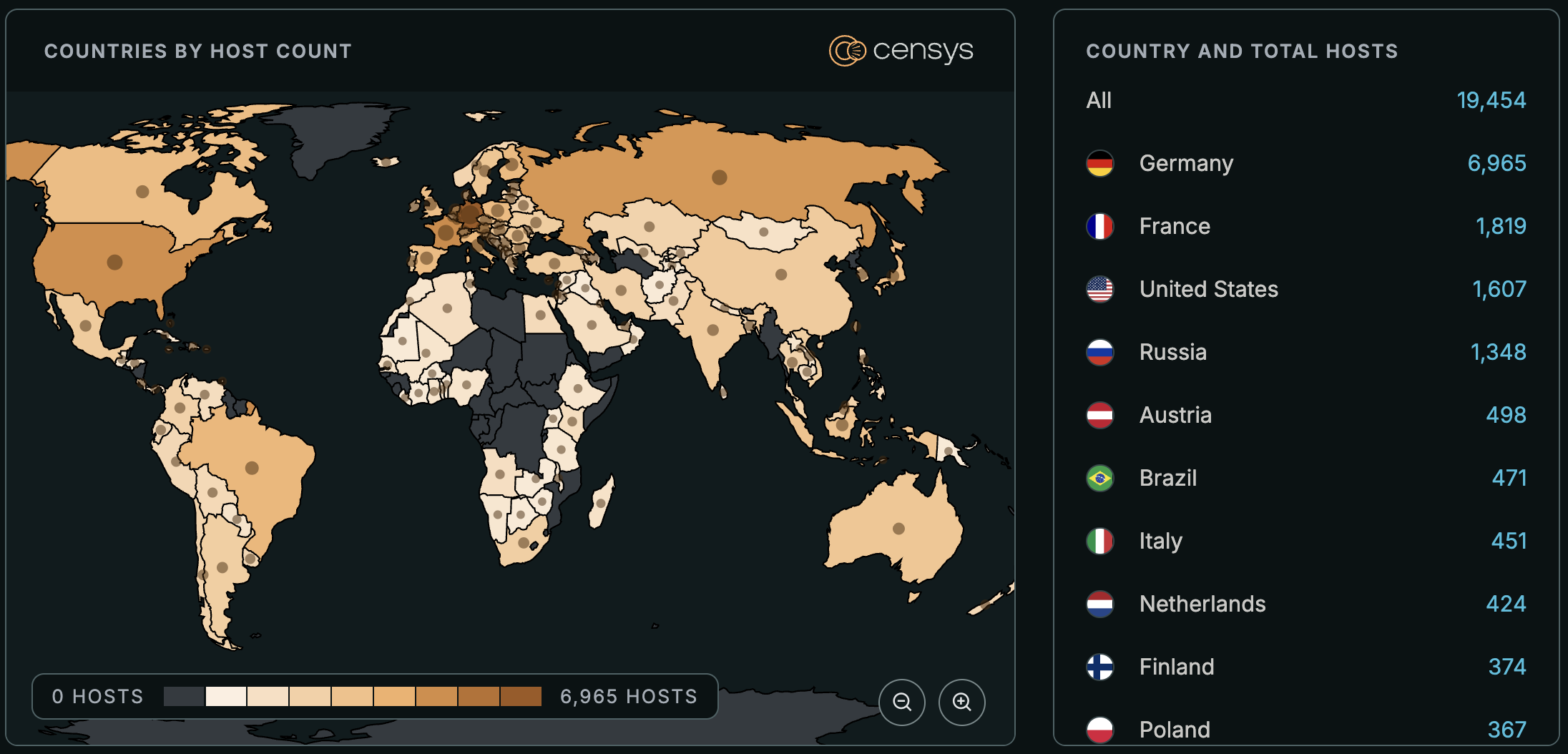Screen dimensions: 1568x754
Task: Click the Brazil country name
Action: point(1168,478)
